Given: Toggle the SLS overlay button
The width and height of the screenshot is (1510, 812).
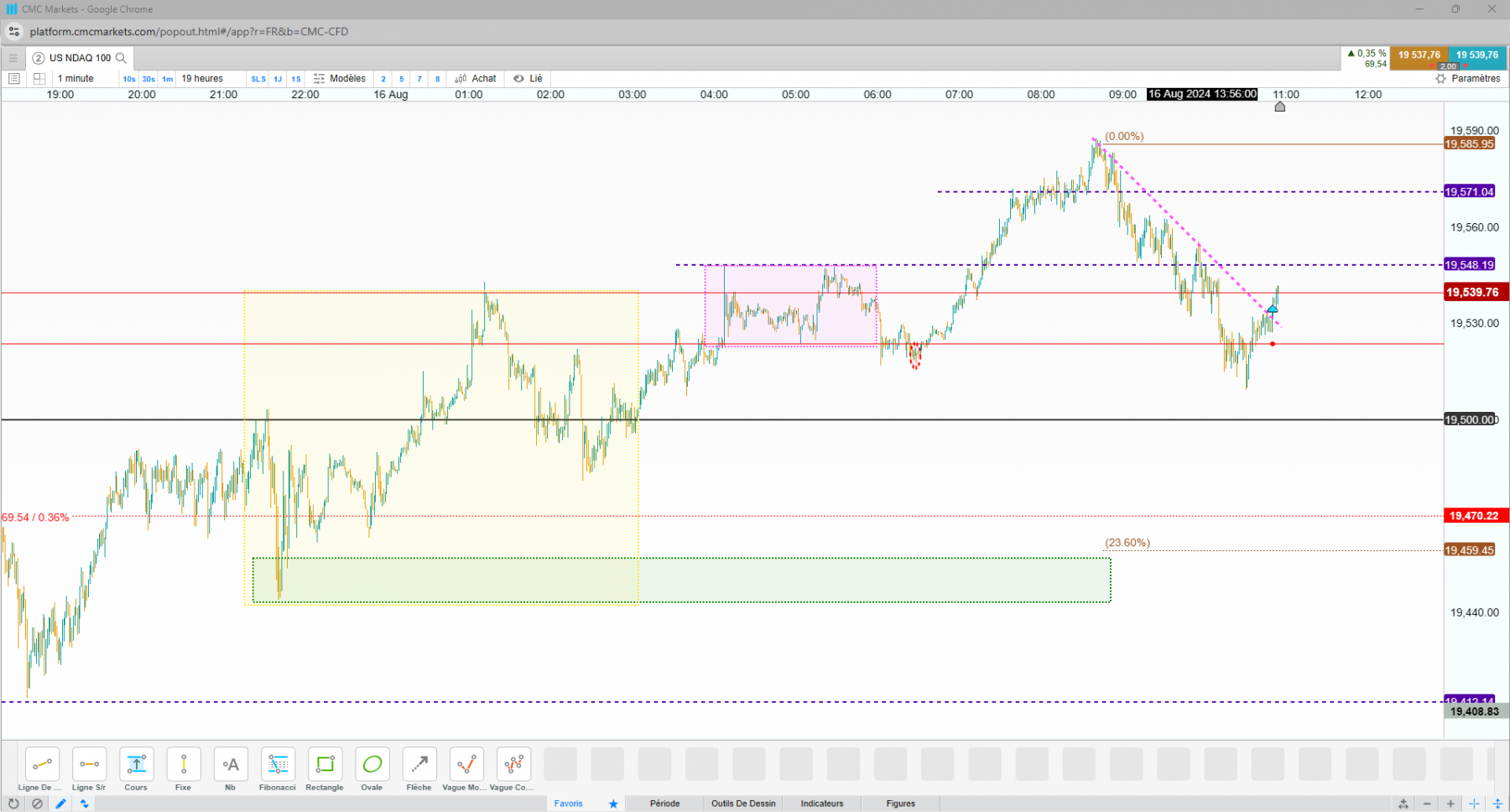Looking at the screenshot, I should point(258,79).
